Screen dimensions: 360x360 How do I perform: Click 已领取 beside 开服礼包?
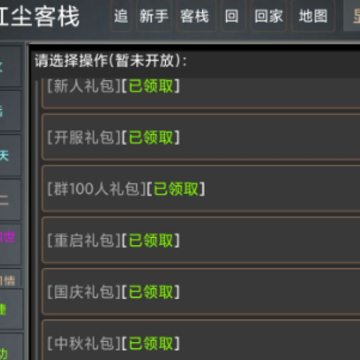click(x=151, y=137)
